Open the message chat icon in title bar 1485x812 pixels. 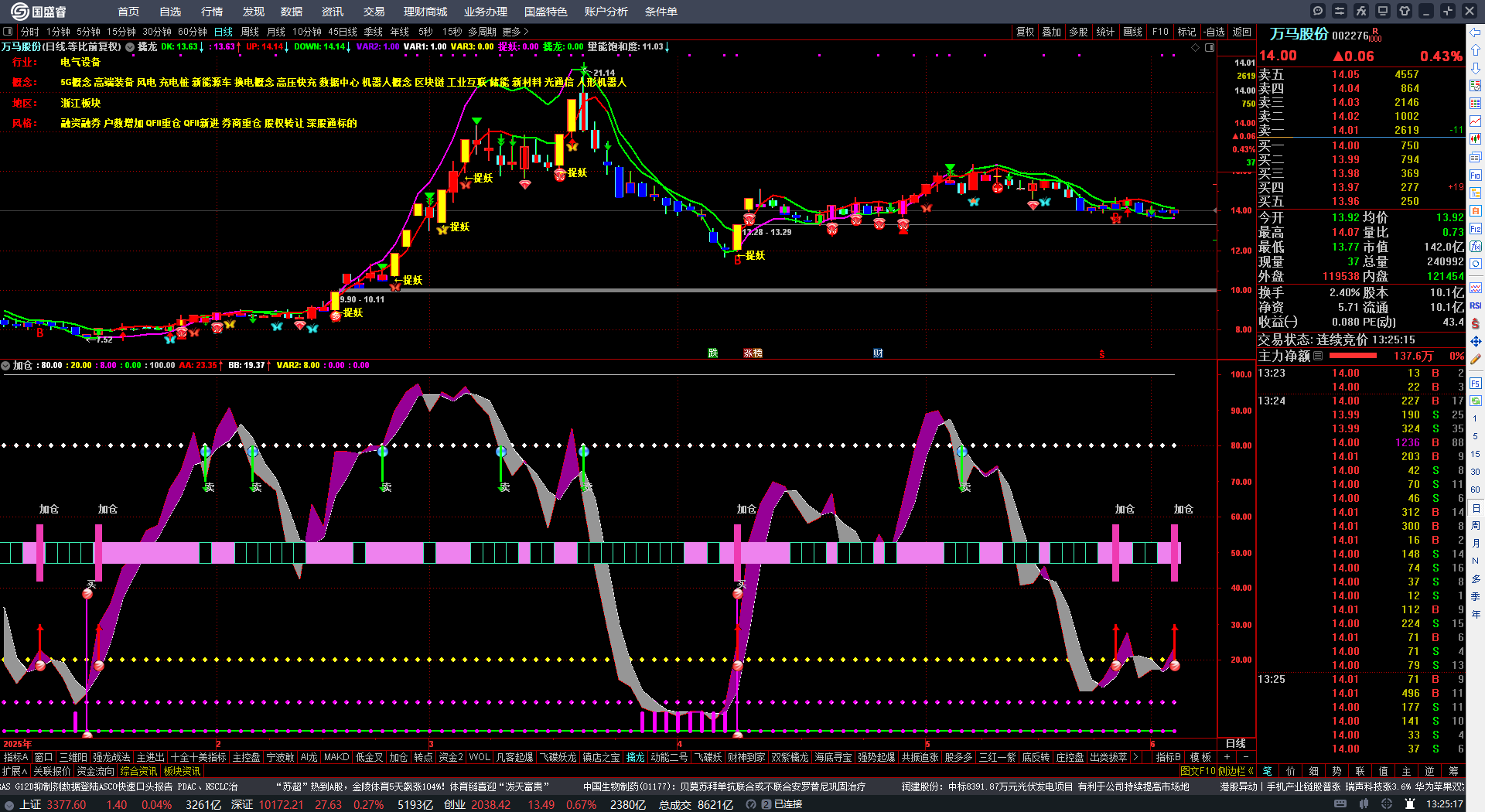(1318, 11)
